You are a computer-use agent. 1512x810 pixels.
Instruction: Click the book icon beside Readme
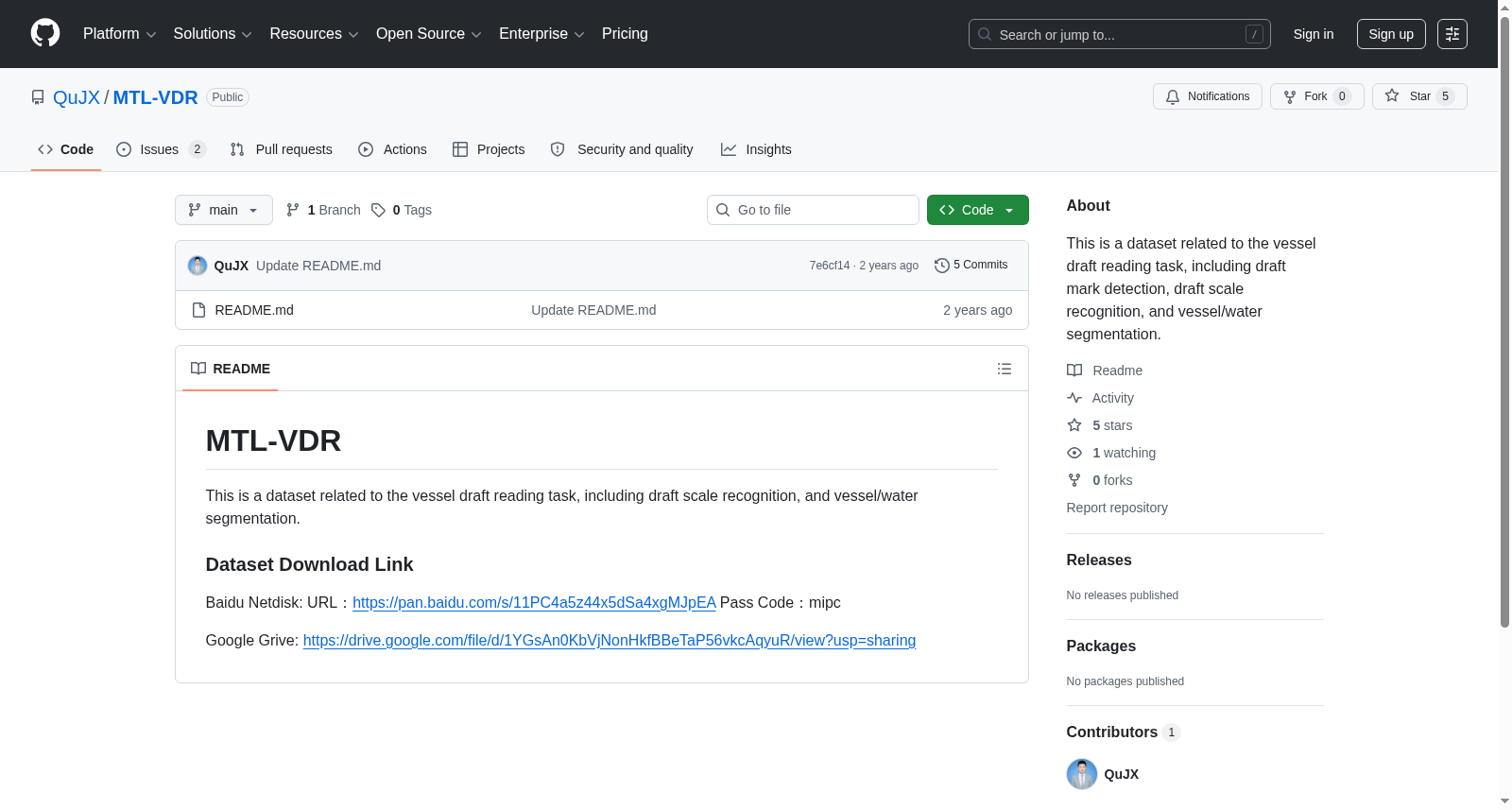(x=1074, y=371)
